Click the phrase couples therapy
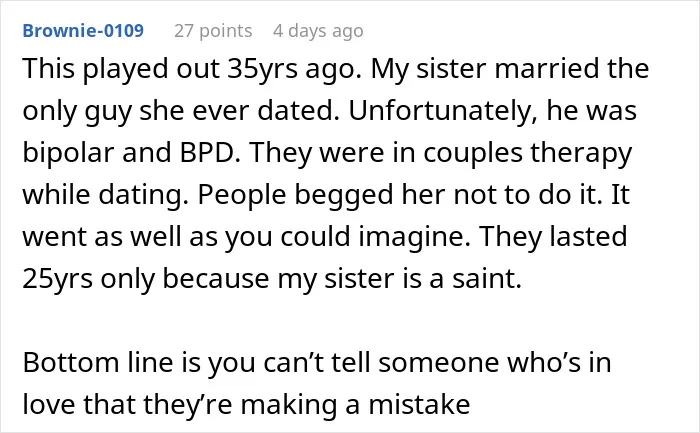 (528, 153)
